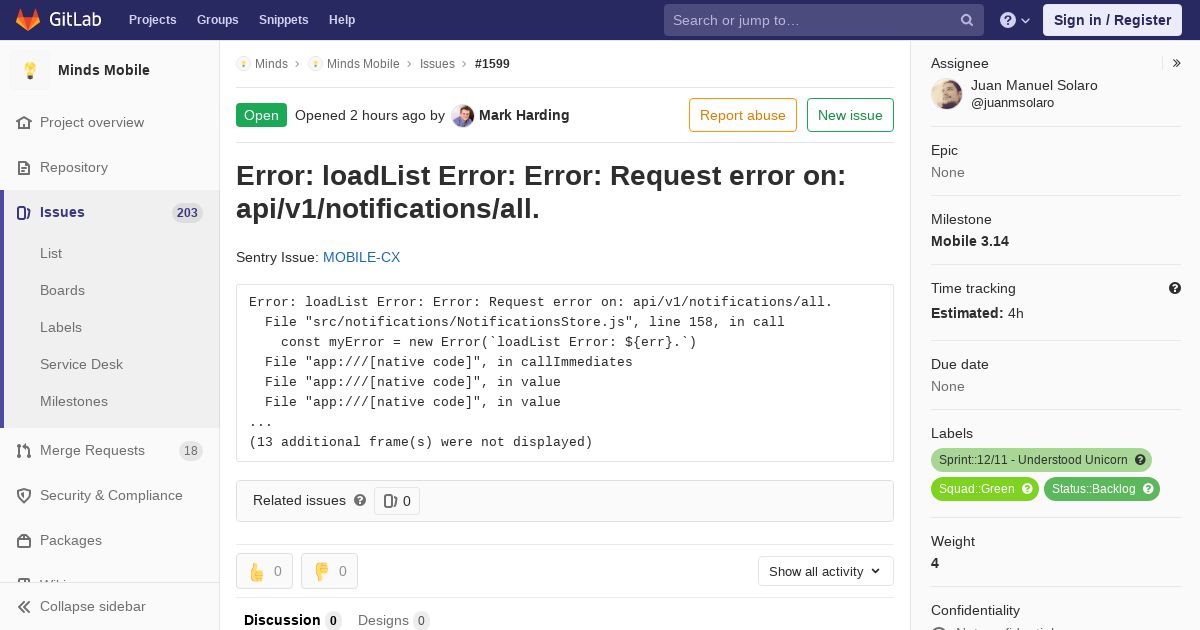Open the Labels sidebar item
This screenshot has width=1200, height=630.
coord(61,327)
